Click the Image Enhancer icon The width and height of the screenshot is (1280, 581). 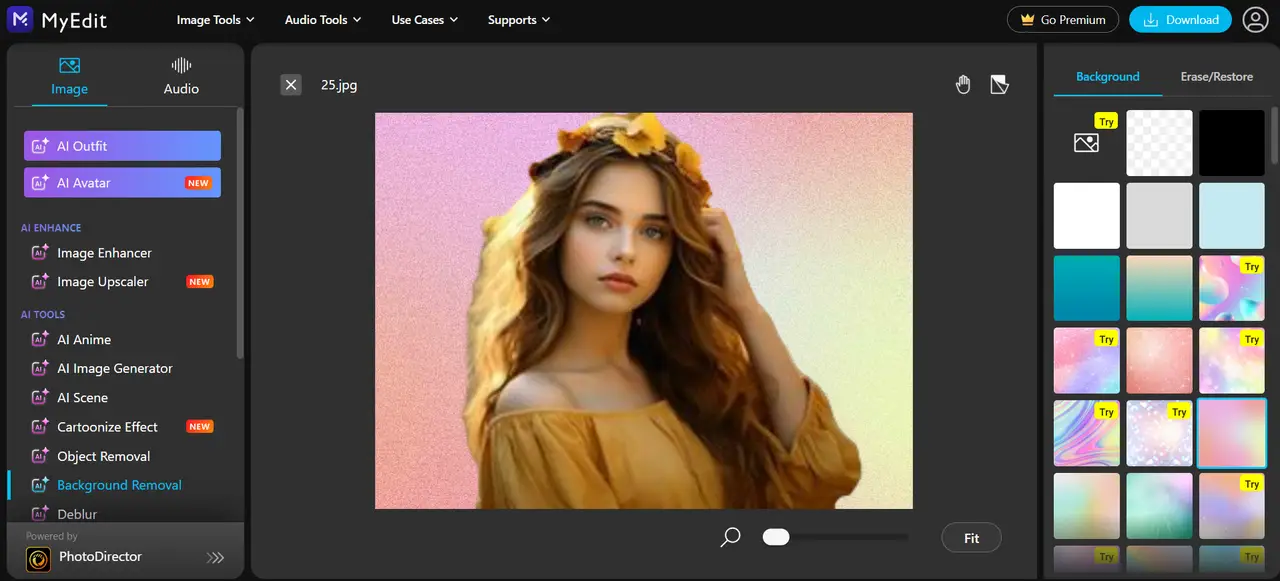(40, 253)
